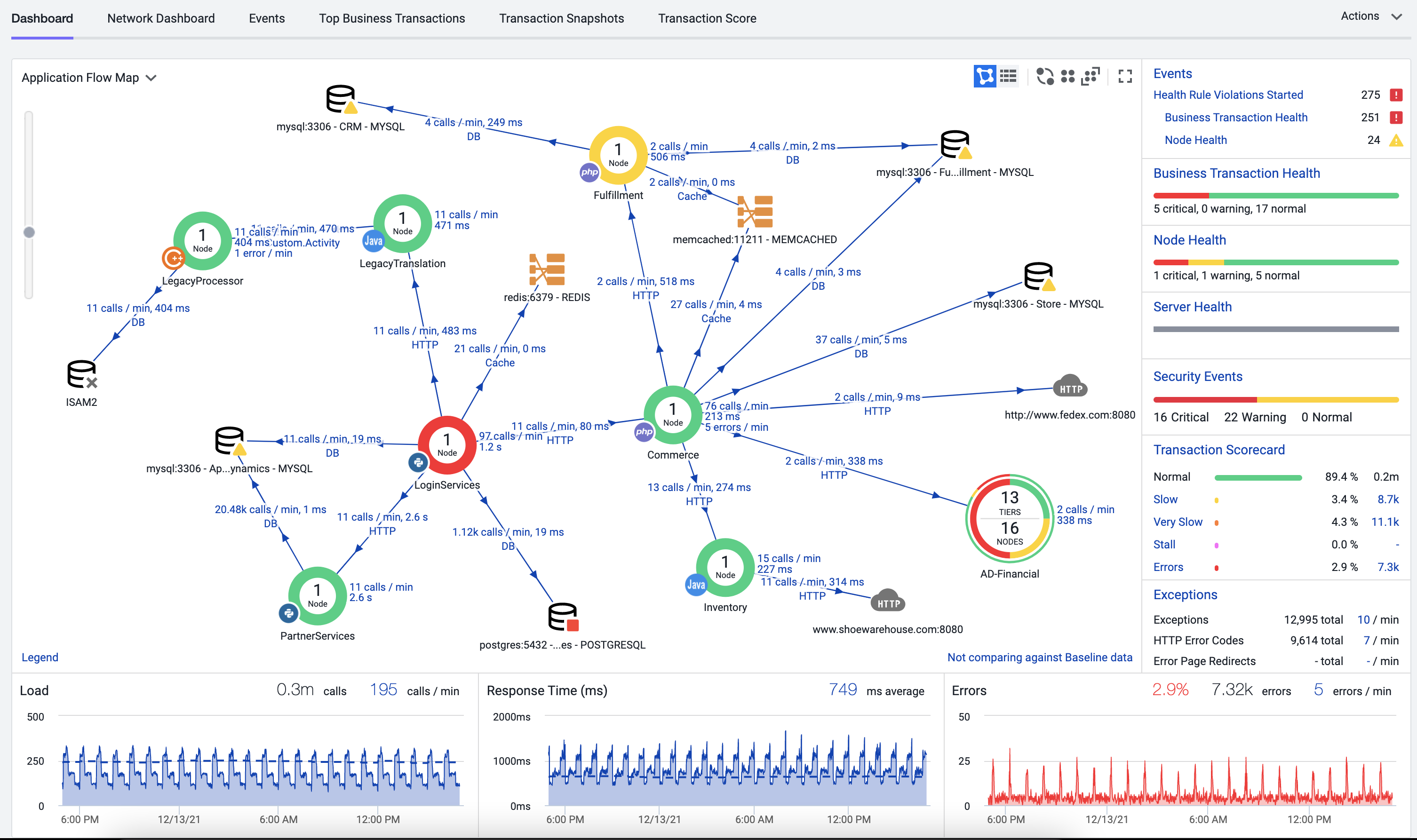Select the yellow Fulfillment node
The height and width of the screenshot is (840, 1417).
click(618, 155)
